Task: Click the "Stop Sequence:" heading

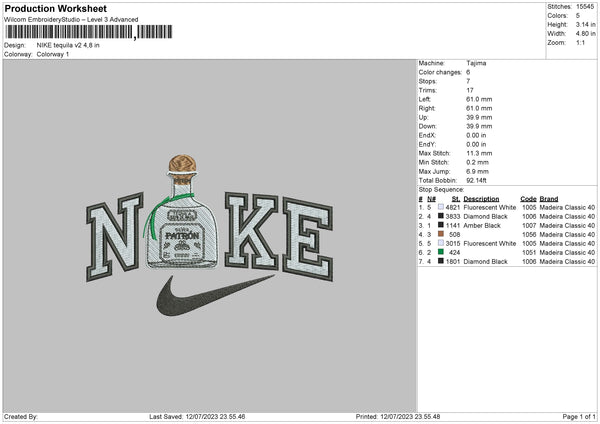Action: point(441,189)
